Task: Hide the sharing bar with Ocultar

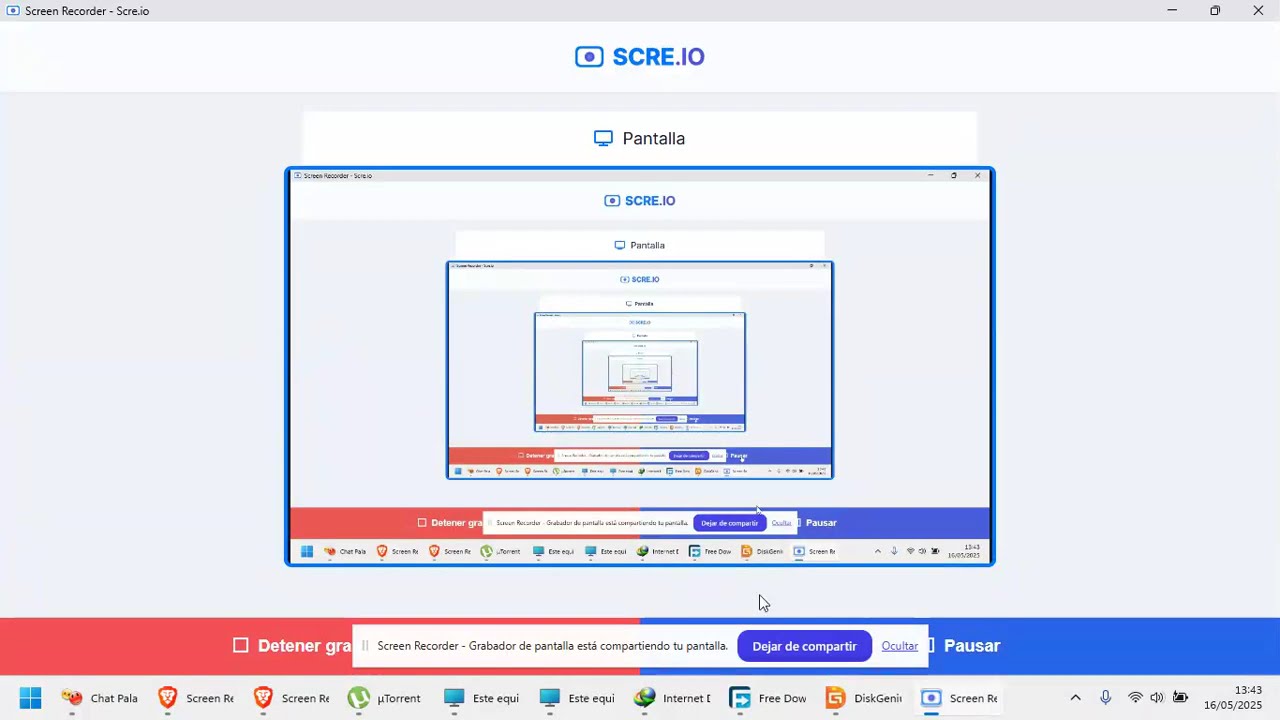Action: tap(899, 646)
